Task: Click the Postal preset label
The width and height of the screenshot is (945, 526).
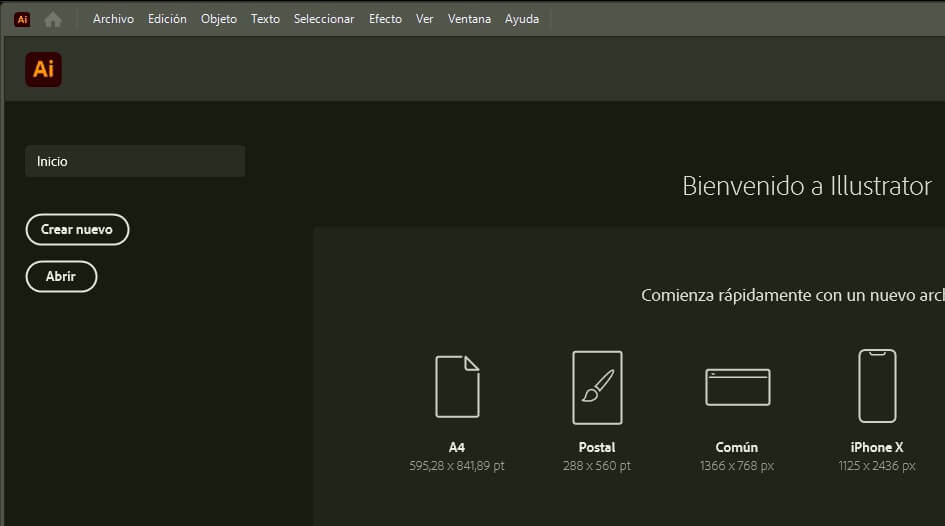Action: 597,448
